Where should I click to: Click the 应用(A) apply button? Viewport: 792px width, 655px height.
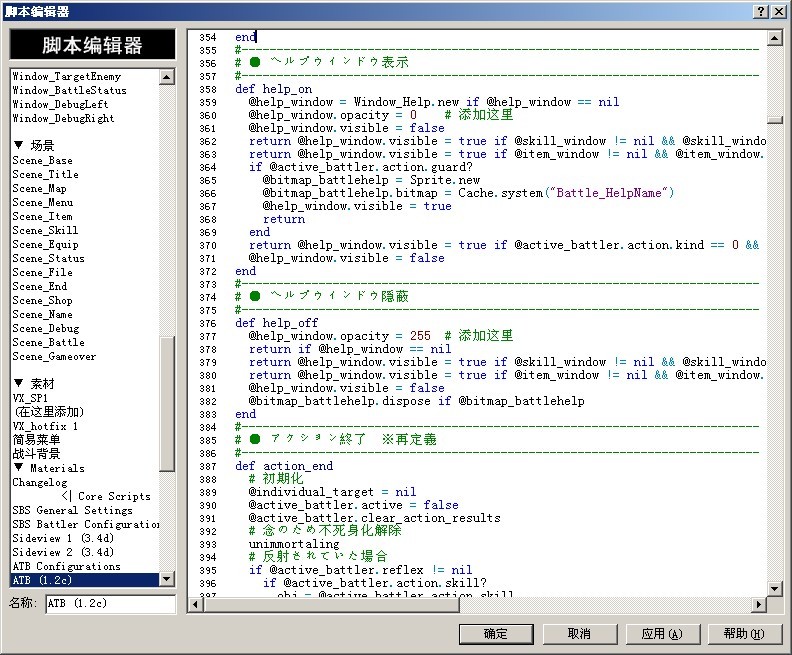click(x=662, y=634)
